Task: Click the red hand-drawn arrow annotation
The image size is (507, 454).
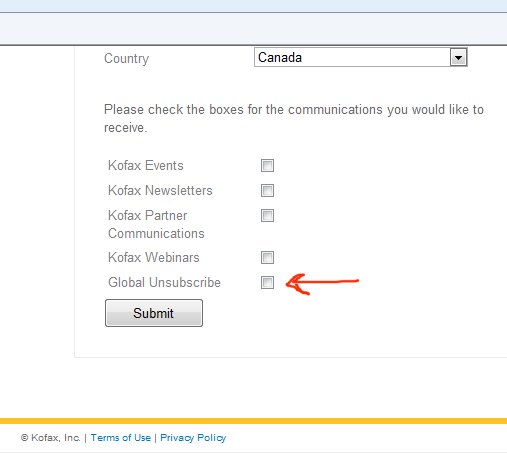Action: 322,284
